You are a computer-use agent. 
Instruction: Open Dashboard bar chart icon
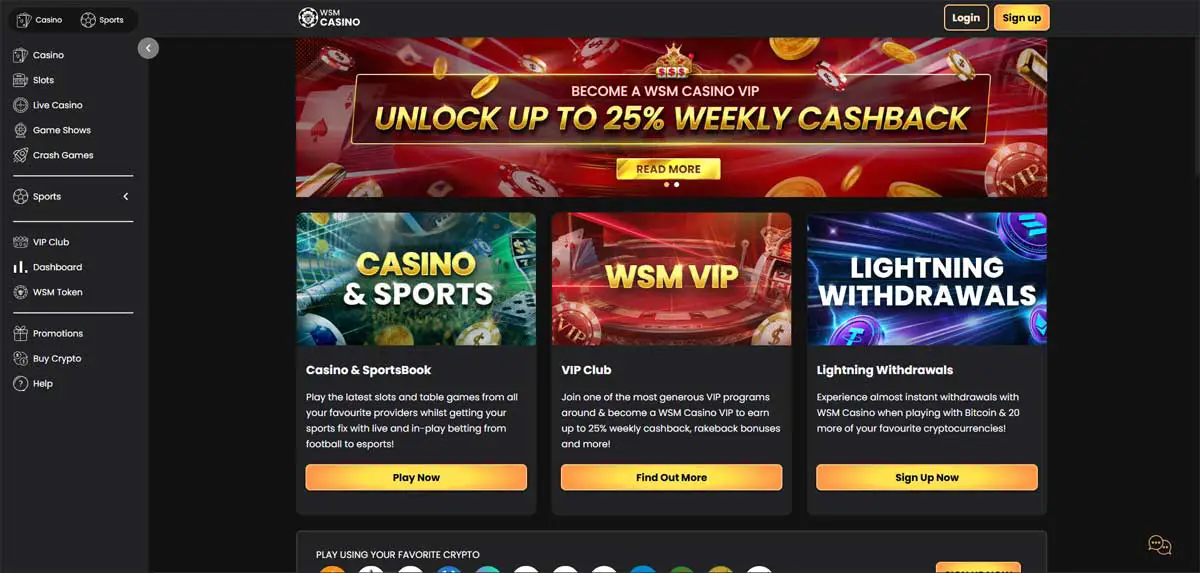click(x=20, y=267)
